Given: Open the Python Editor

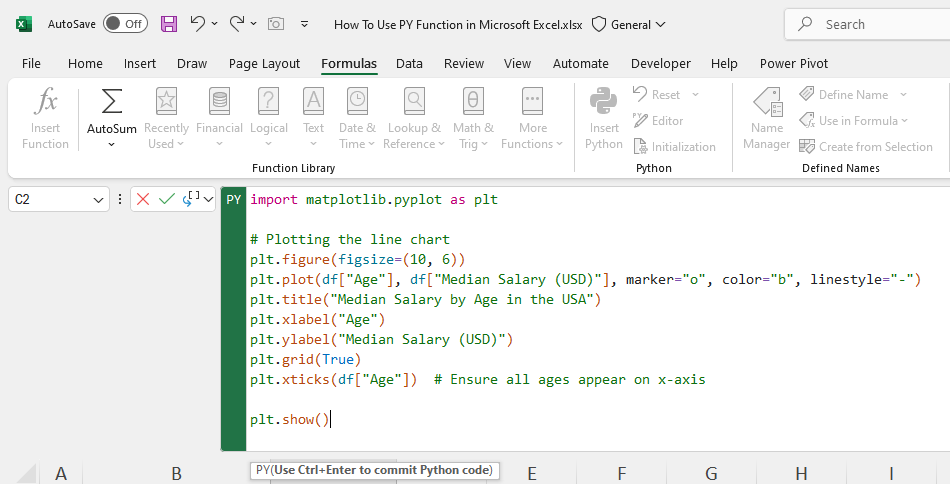Looking at the screenshot, I should tap(658, 121).
